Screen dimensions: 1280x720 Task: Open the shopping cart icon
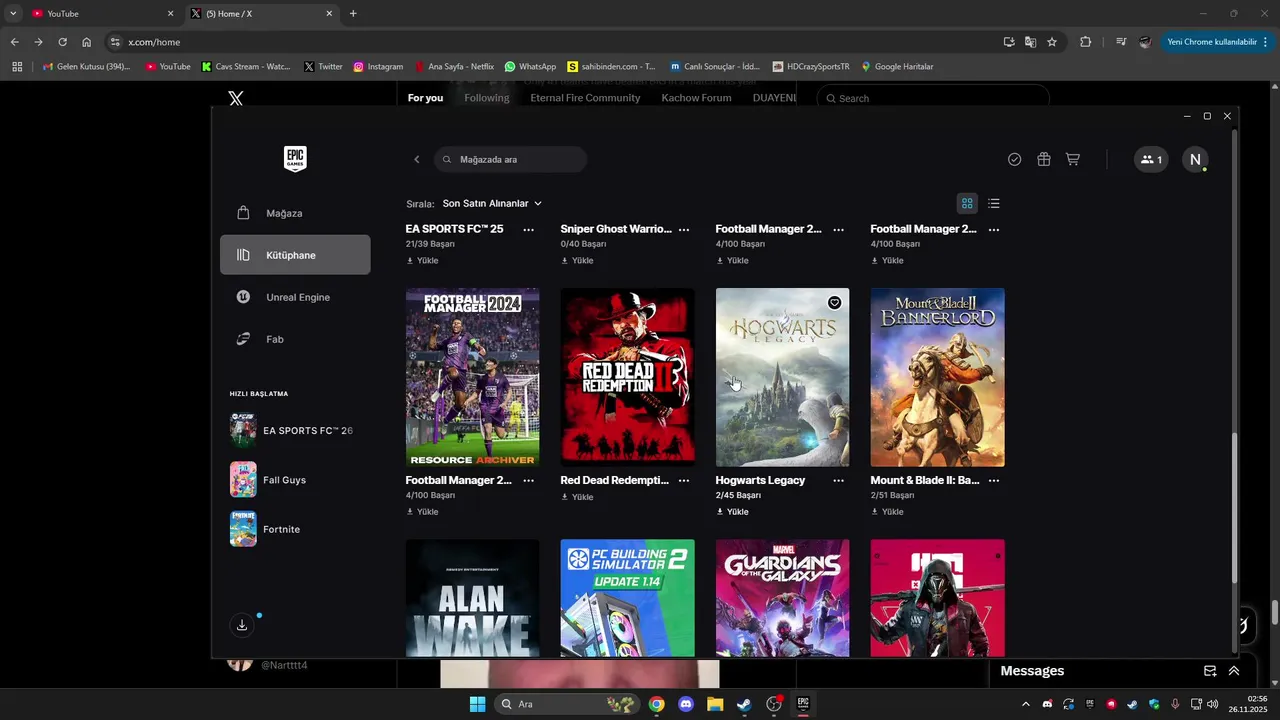[1072, 159]
